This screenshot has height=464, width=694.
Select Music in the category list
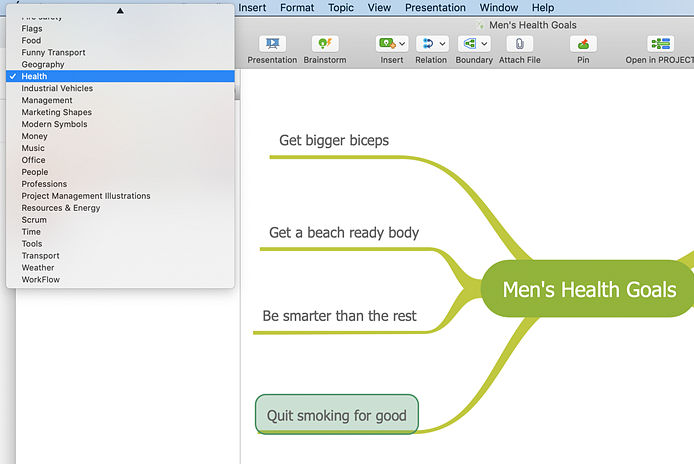120,148
